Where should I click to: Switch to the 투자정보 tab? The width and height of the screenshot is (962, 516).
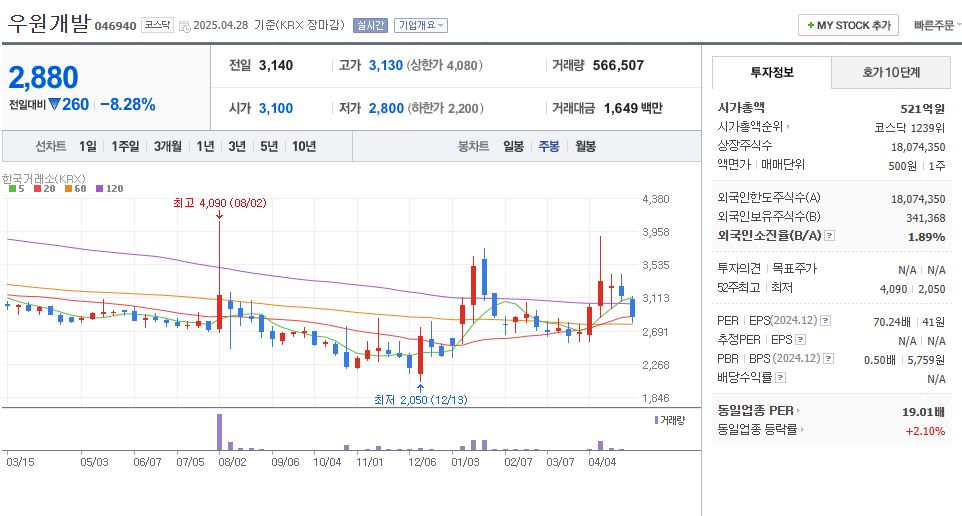[772, 72]
